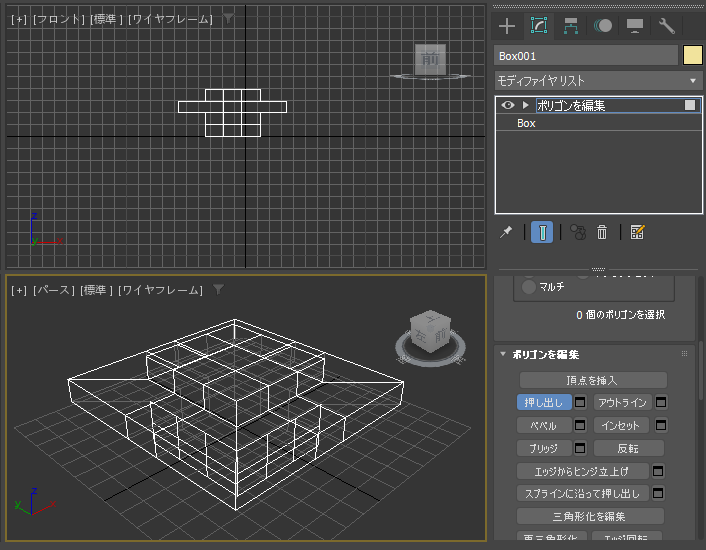This screenshot has height=550, width=706.
Task: Open front viewport [標準] menu
Action: pyautogui.click(x=106, y=19)
